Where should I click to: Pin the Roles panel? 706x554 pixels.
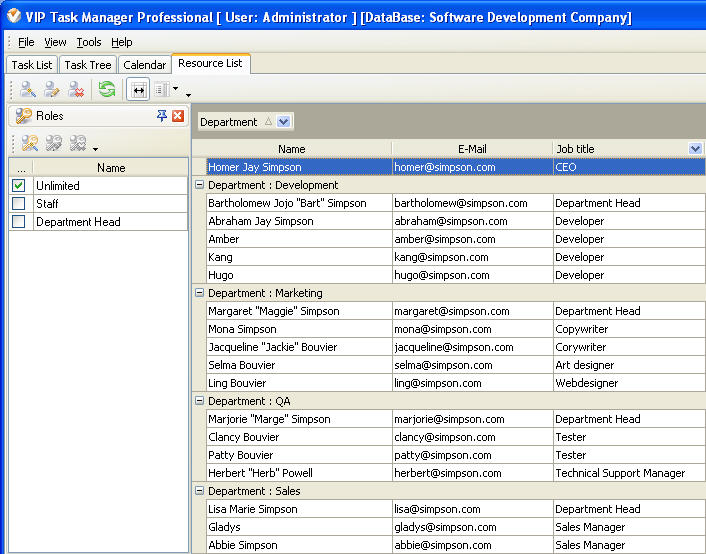162,116
